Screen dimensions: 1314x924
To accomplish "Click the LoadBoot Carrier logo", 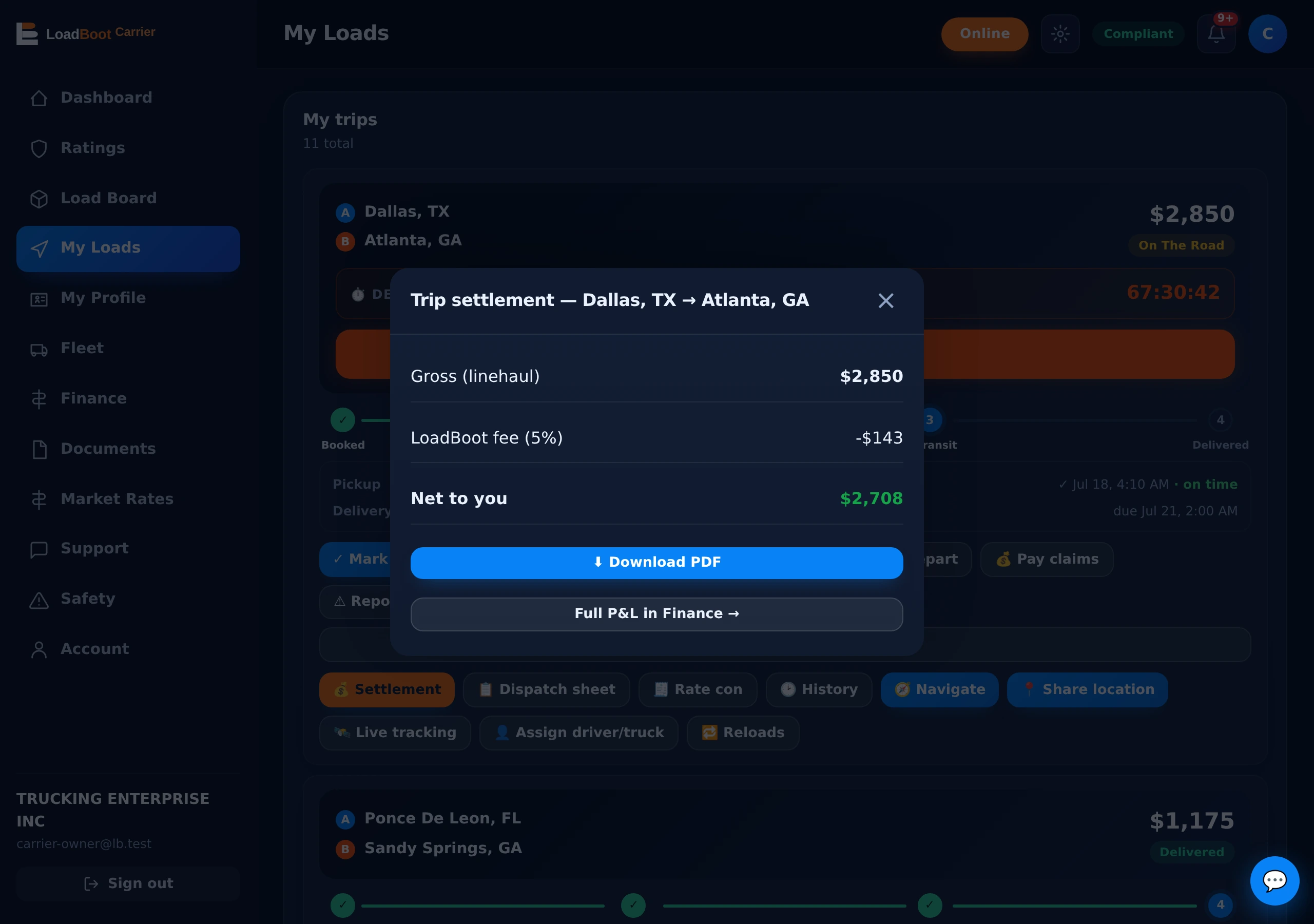I will [x=86, y=34].
